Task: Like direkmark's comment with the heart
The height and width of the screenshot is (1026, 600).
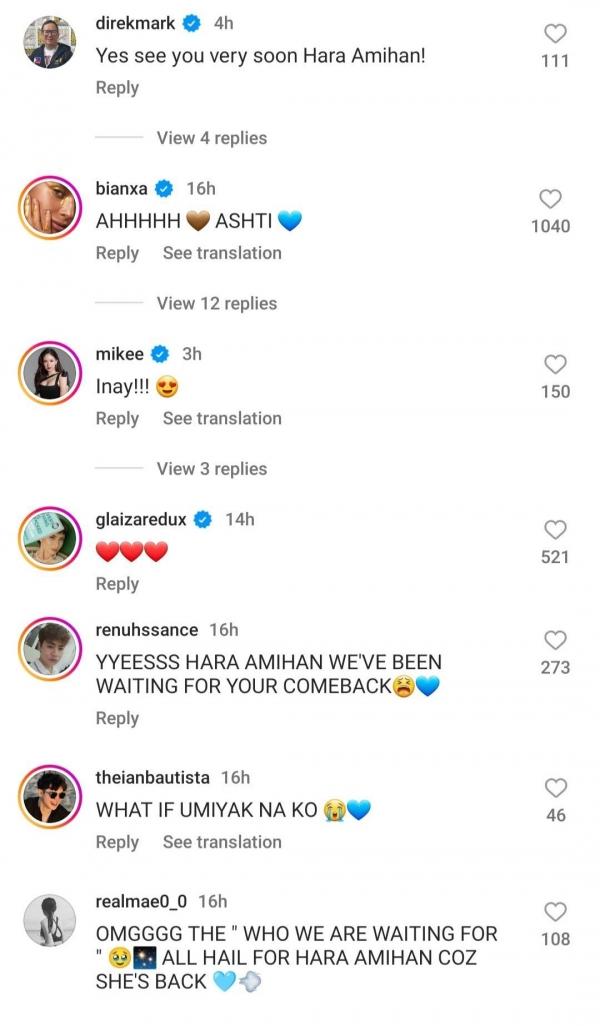Action: [x=554, y=33]
